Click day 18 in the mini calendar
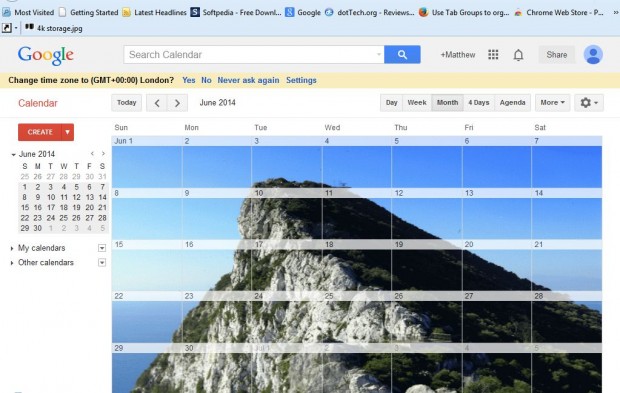620x393 pixels. coord(64,208)
